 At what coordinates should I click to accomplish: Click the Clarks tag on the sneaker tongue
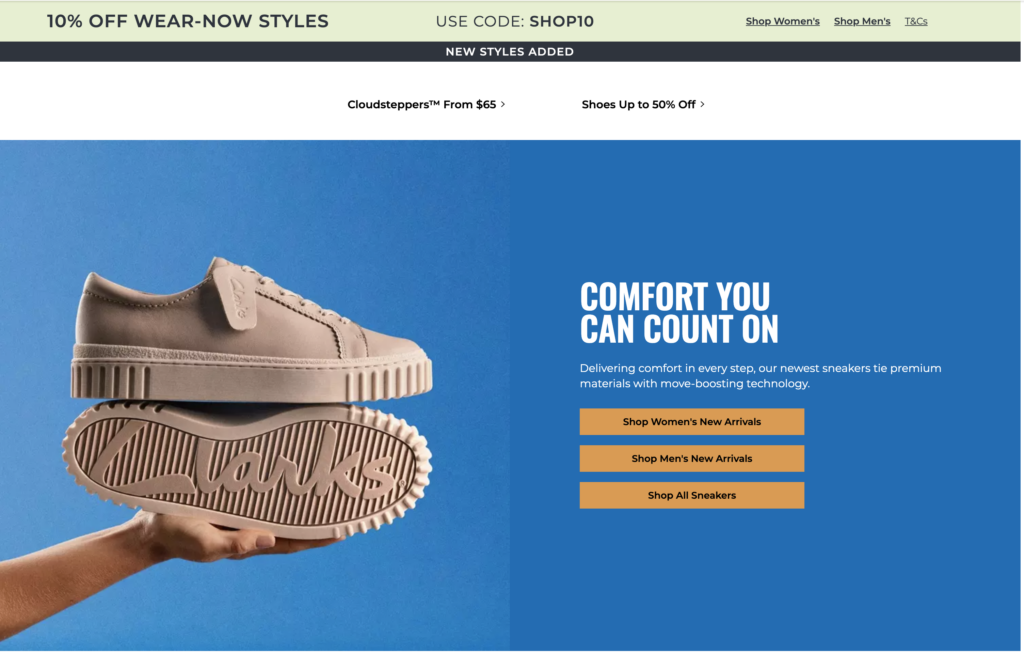coord(234,295)
